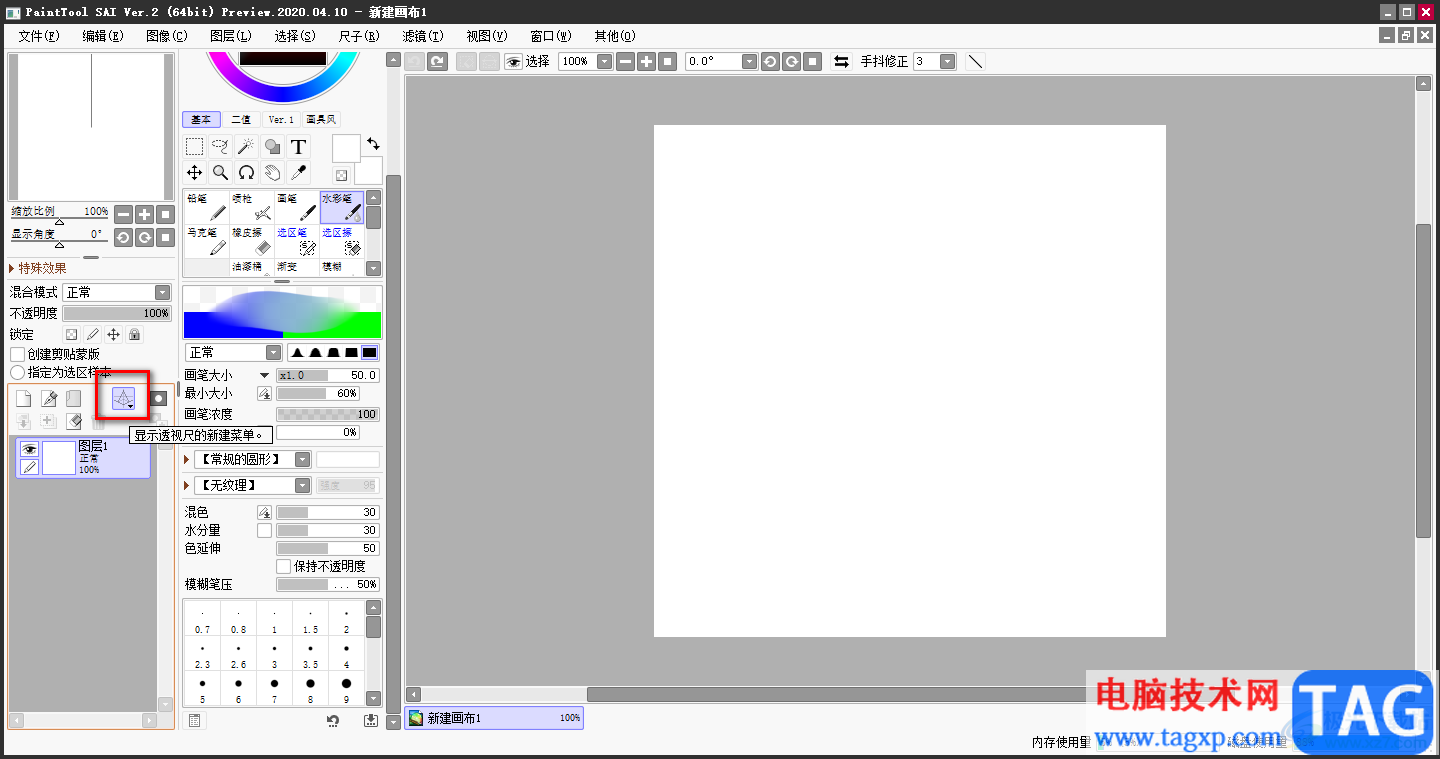Select the 指定为选区样本 radio option

[17, 372]
